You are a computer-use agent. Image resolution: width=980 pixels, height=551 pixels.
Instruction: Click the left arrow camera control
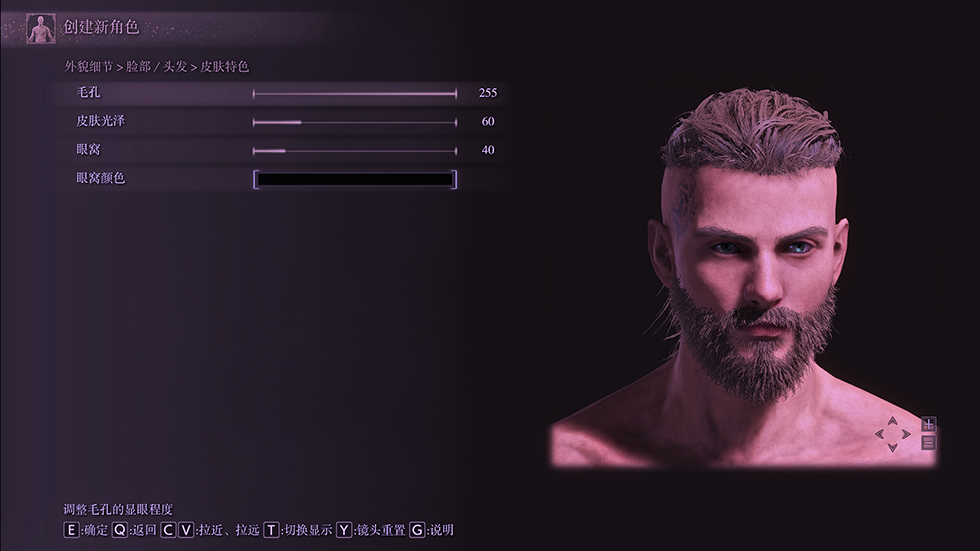(880, 434)
